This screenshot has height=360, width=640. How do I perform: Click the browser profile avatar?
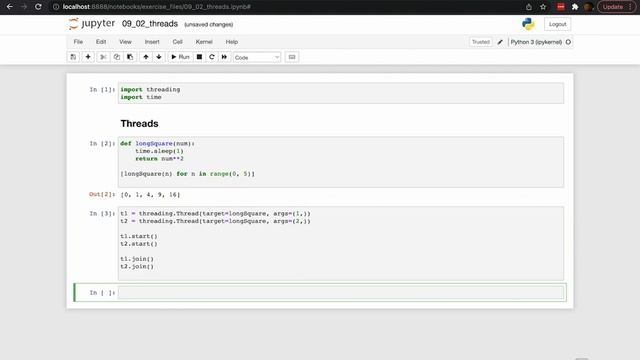(588, 7)
